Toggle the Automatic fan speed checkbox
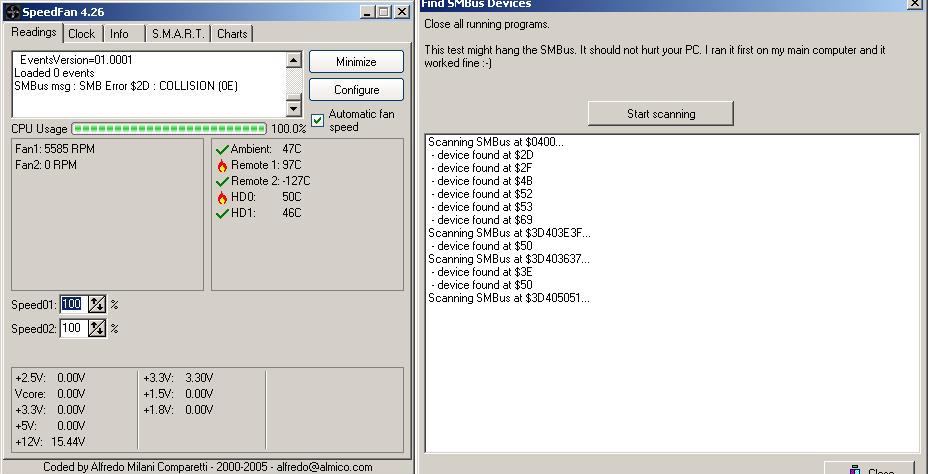Viewport: 928px width, 474px height. point(318,121)
